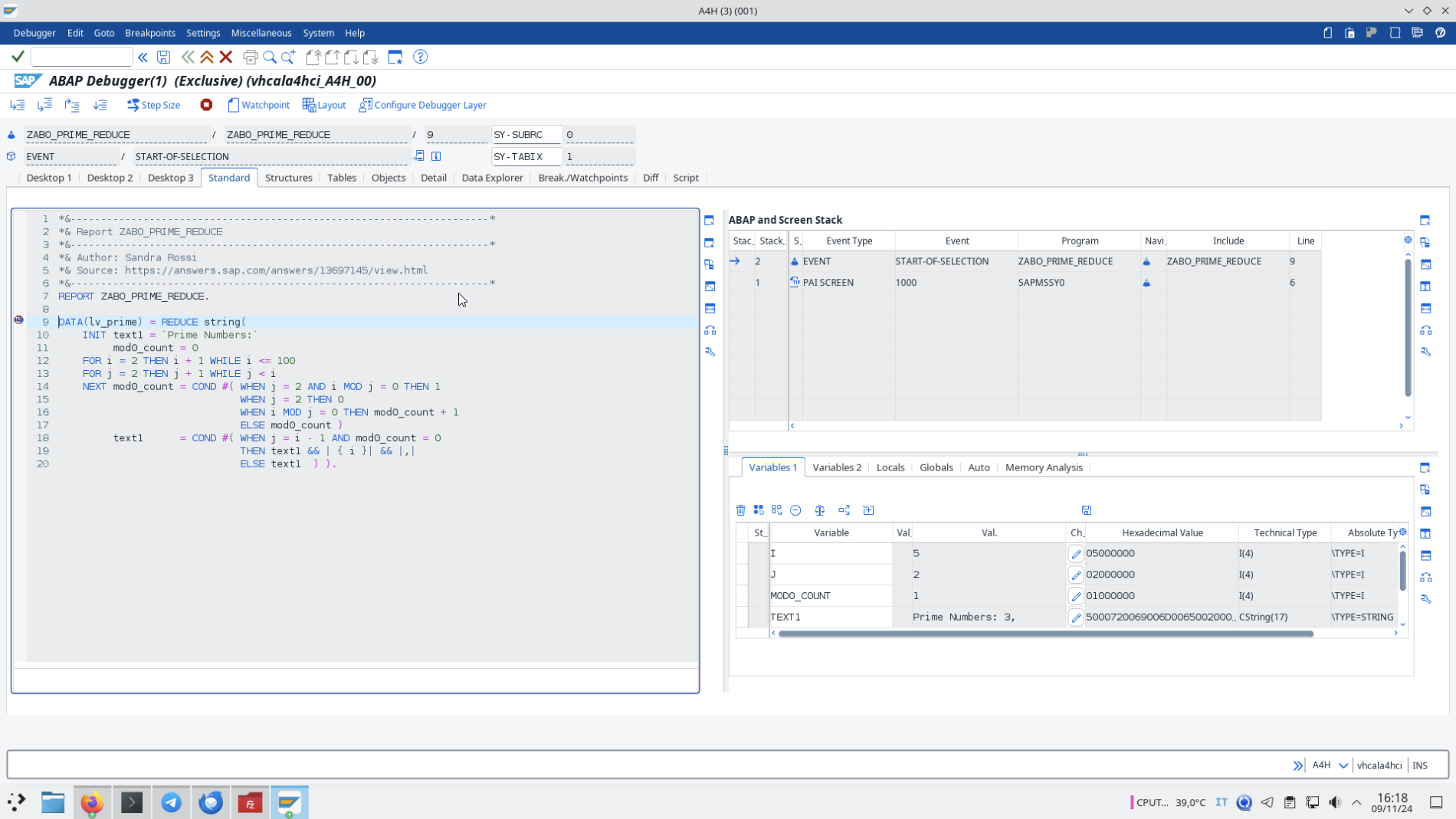This screenshot has height=819, width=1456.
Task: Open Telegram from the taskbar
Action: (171, 802)
